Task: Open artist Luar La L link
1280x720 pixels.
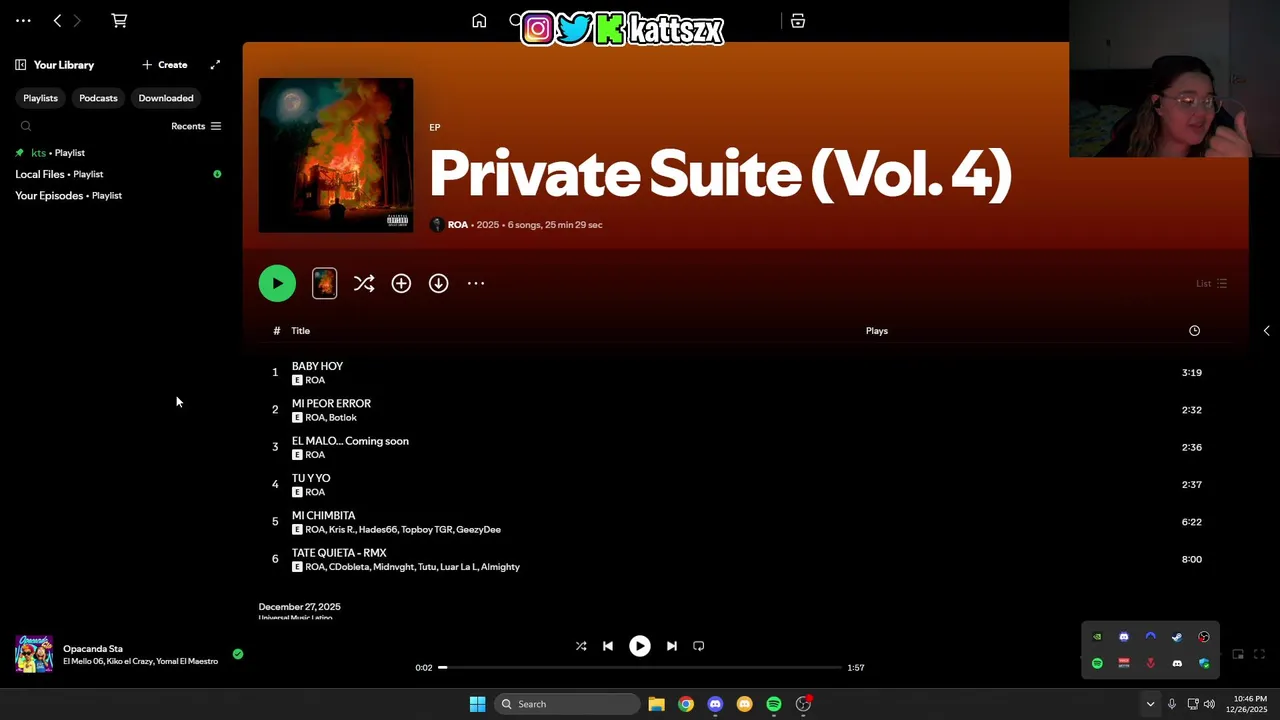Action: click(458, 567)
